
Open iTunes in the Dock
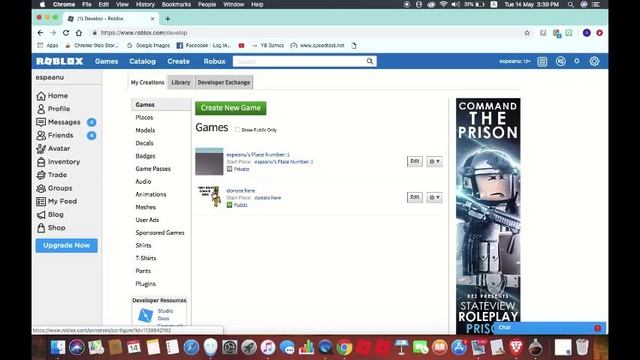[268, 348]
